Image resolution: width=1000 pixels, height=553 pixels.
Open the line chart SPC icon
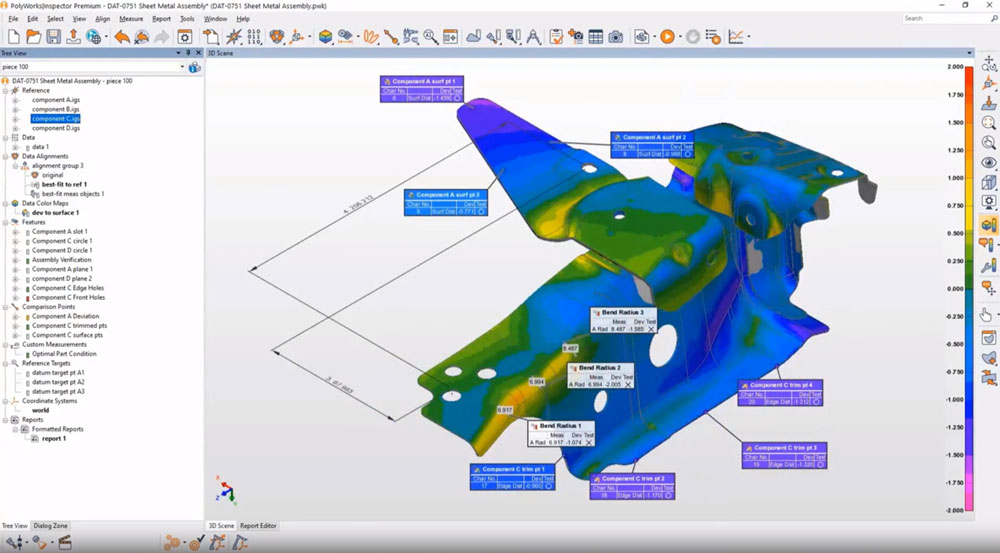[736, 37]
